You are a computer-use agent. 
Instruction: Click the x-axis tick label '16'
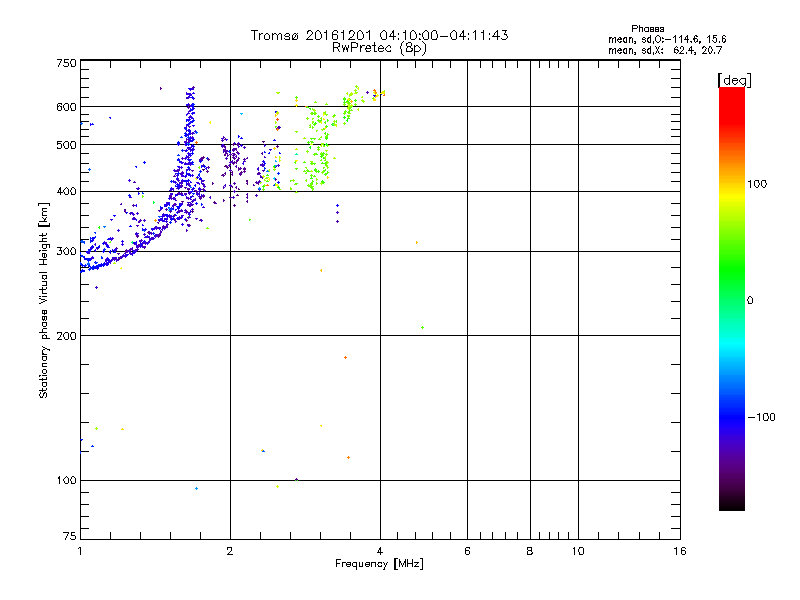tap(680, 551)
